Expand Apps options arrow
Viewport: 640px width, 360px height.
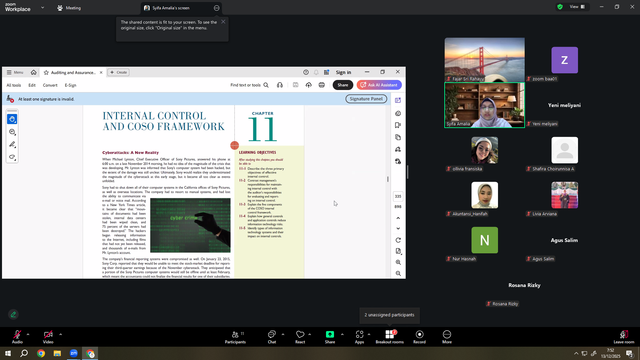click(x=369, y=334)
